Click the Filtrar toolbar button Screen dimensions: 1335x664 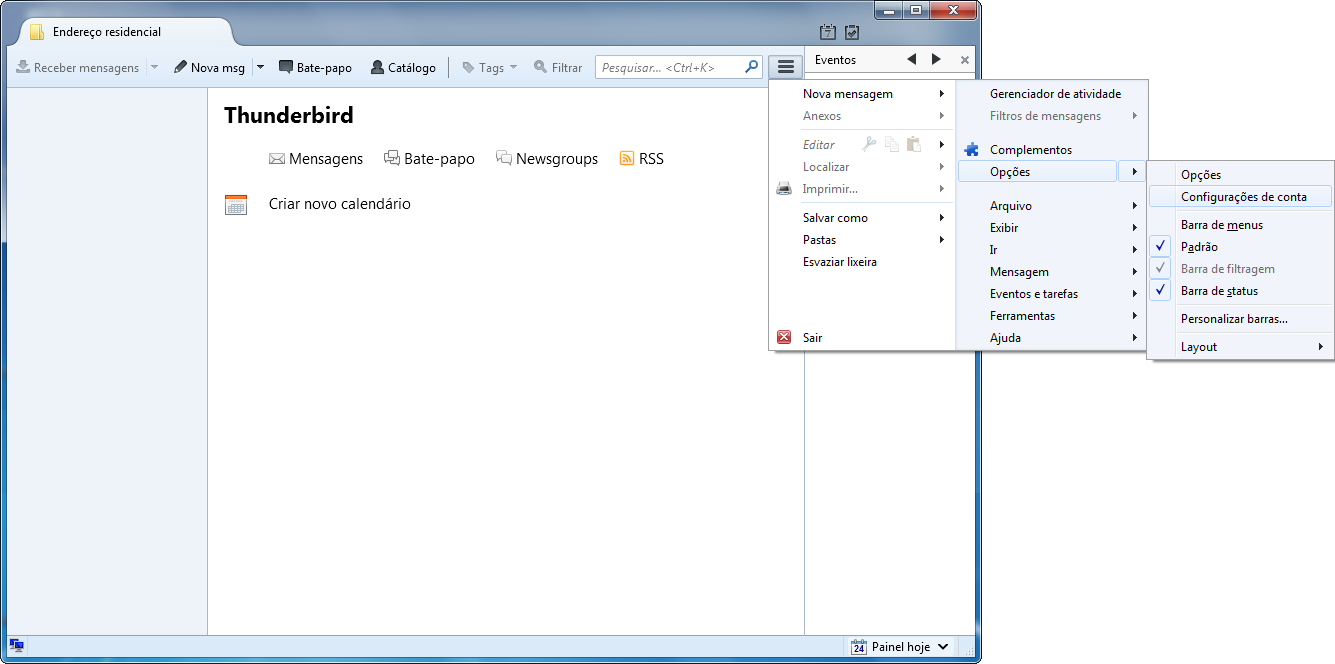tap(558, 68)
